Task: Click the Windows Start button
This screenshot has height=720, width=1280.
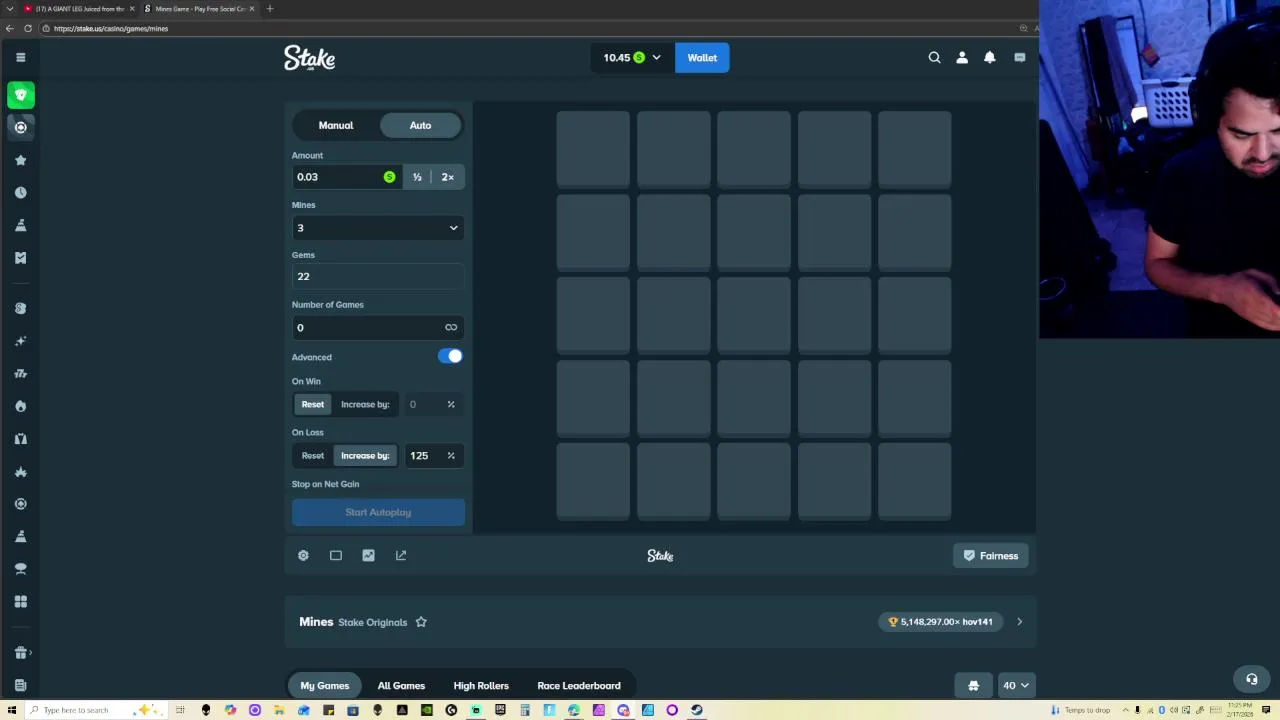Action: click(x=10, y=710)
